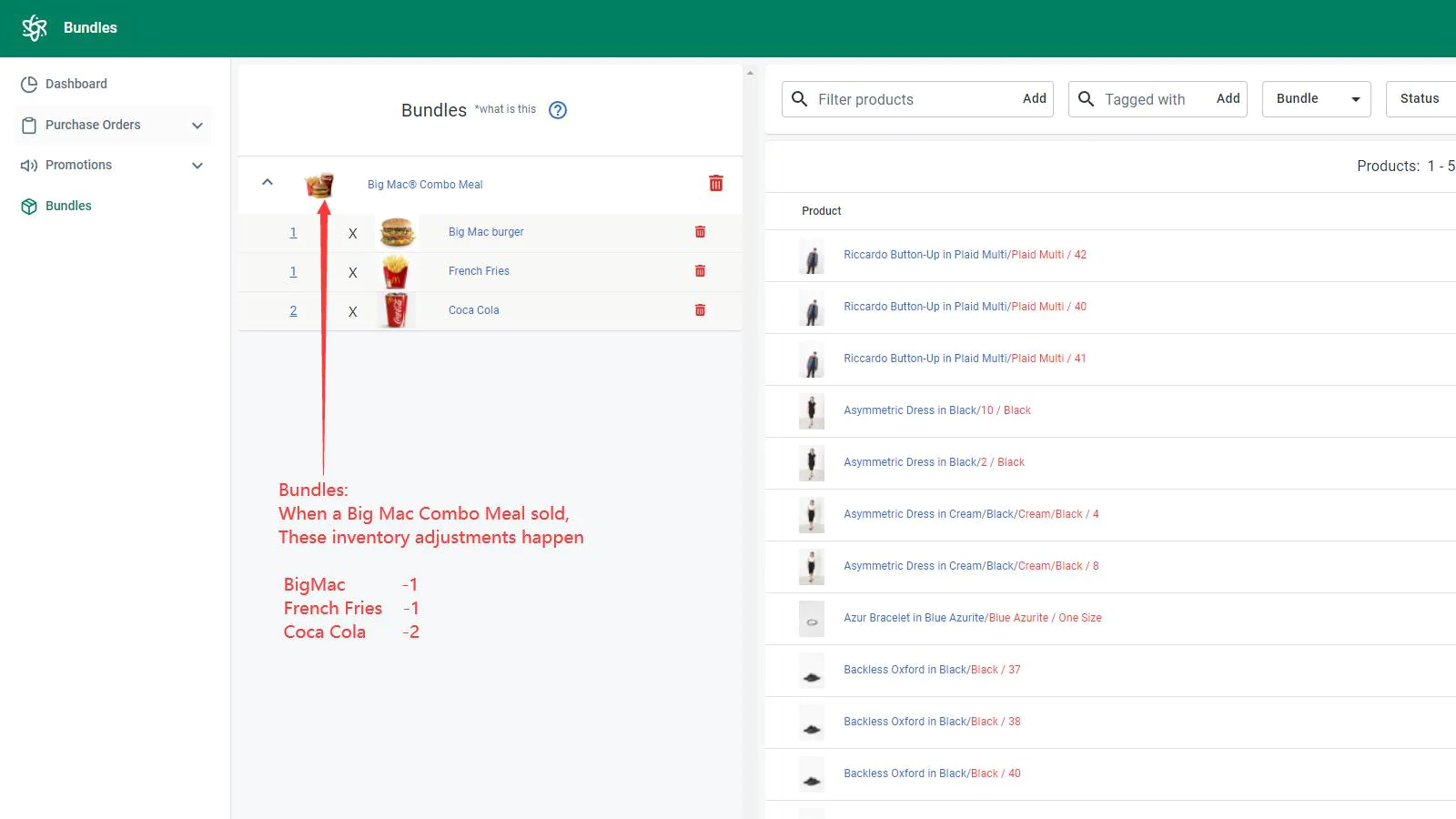This screenshot has height=819, width=1456.
Task: Open Bundles in the sidebar
Action: pyautogui.click(x=68, y=206)
